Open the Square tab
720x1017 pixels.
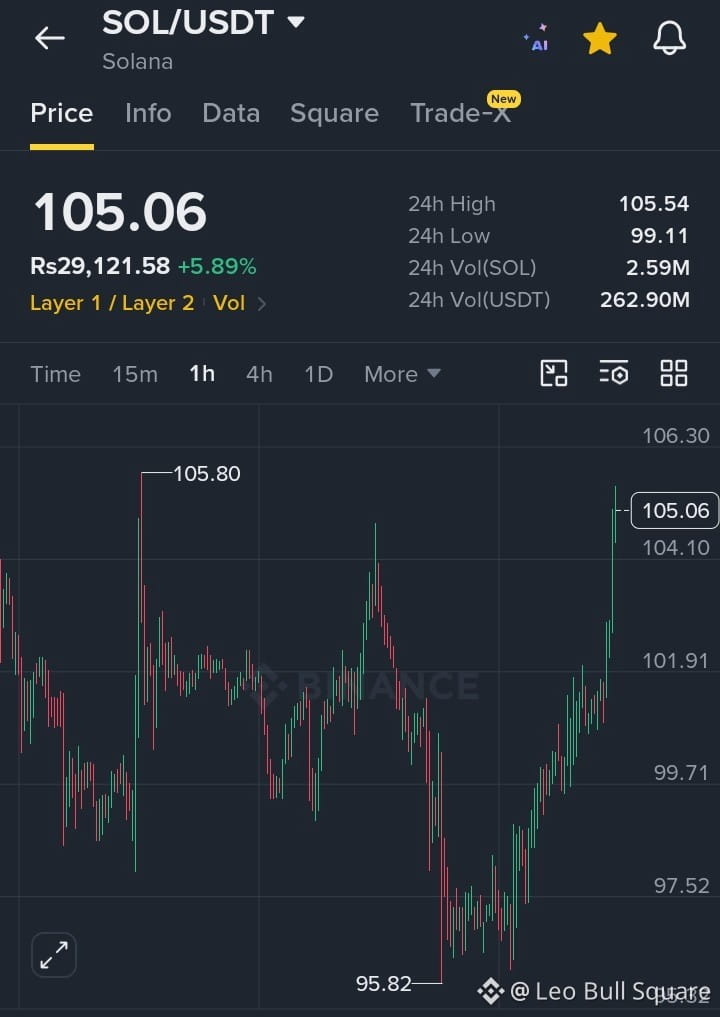334,114
